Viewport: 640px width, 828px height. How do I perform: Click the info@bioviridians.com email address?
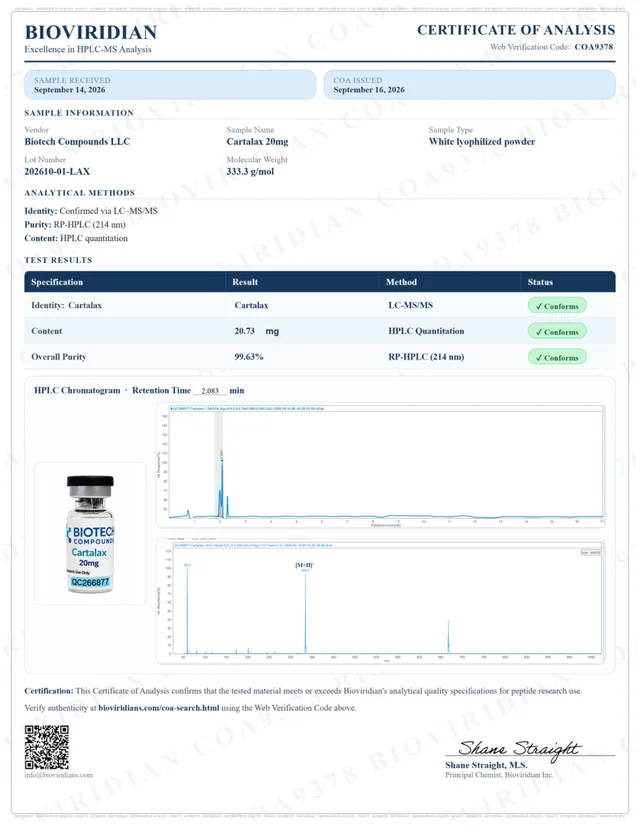tap(58, 775)
